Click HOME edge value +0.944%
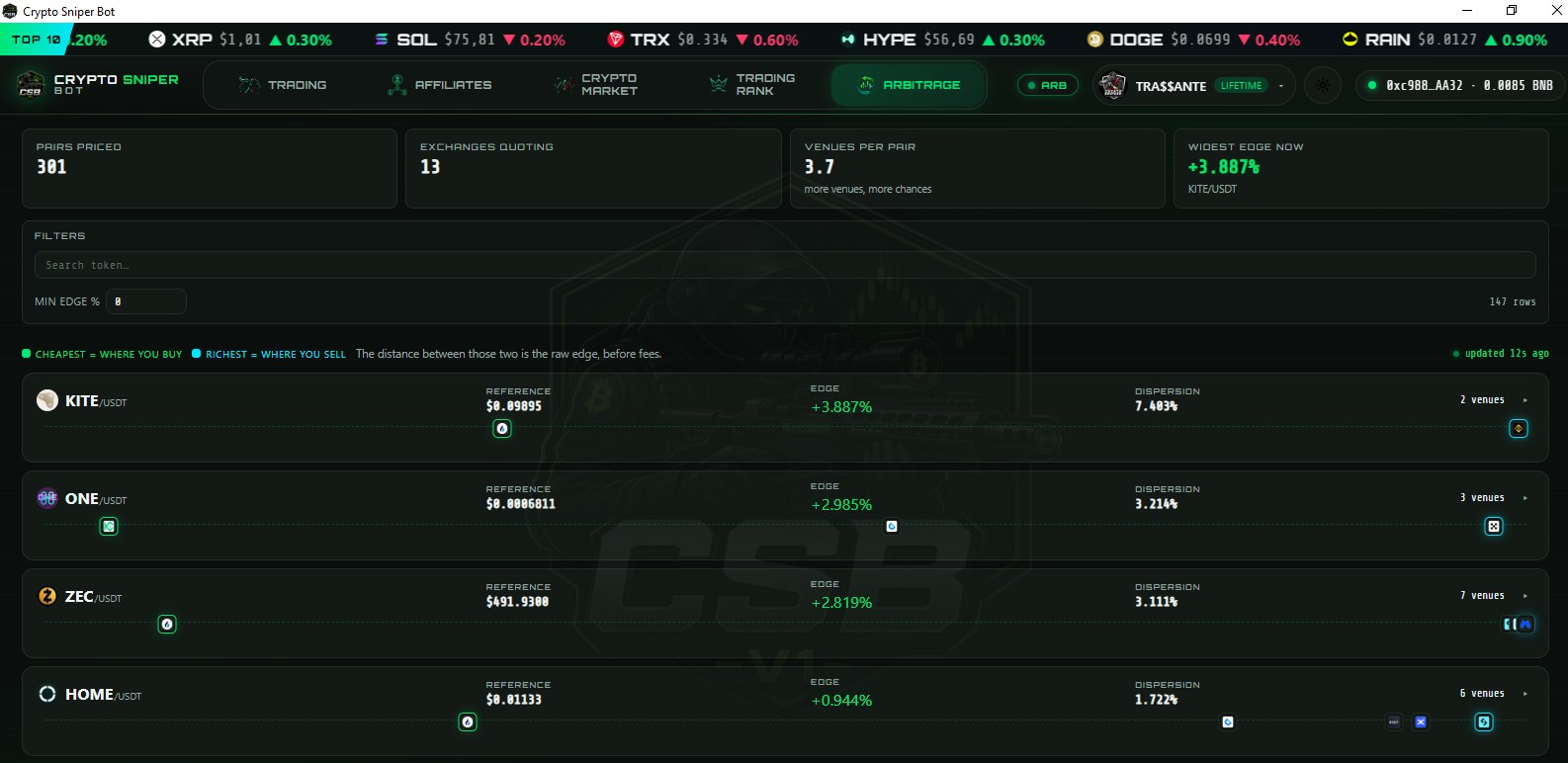The height and width of the screenshot is (763, 1568). click(x=841, y=700)
